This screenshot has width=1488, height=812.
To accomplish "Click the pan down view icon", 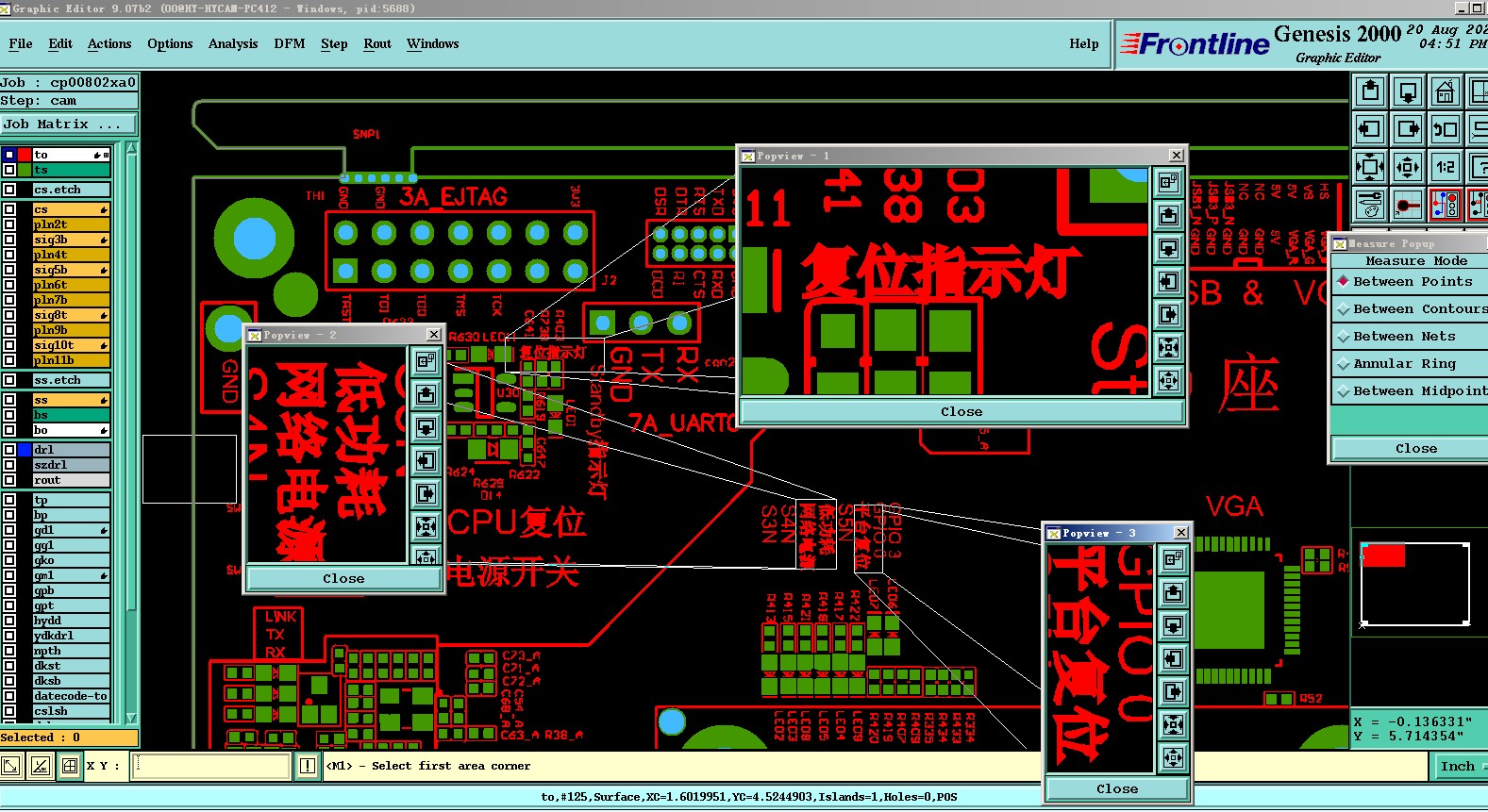I will click(1408, 91).
